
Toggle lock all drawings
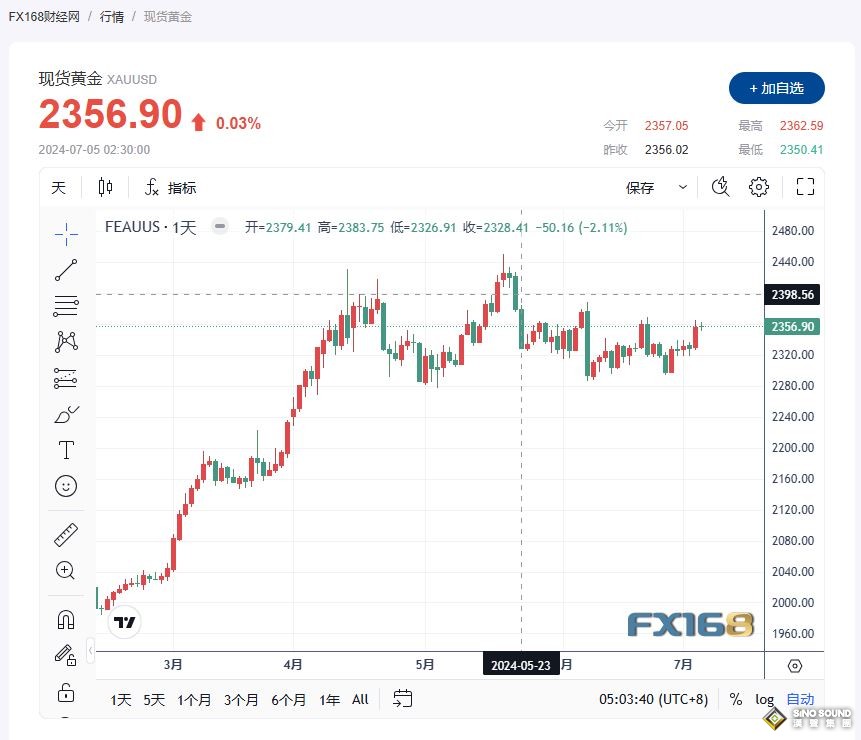[66, 692]
